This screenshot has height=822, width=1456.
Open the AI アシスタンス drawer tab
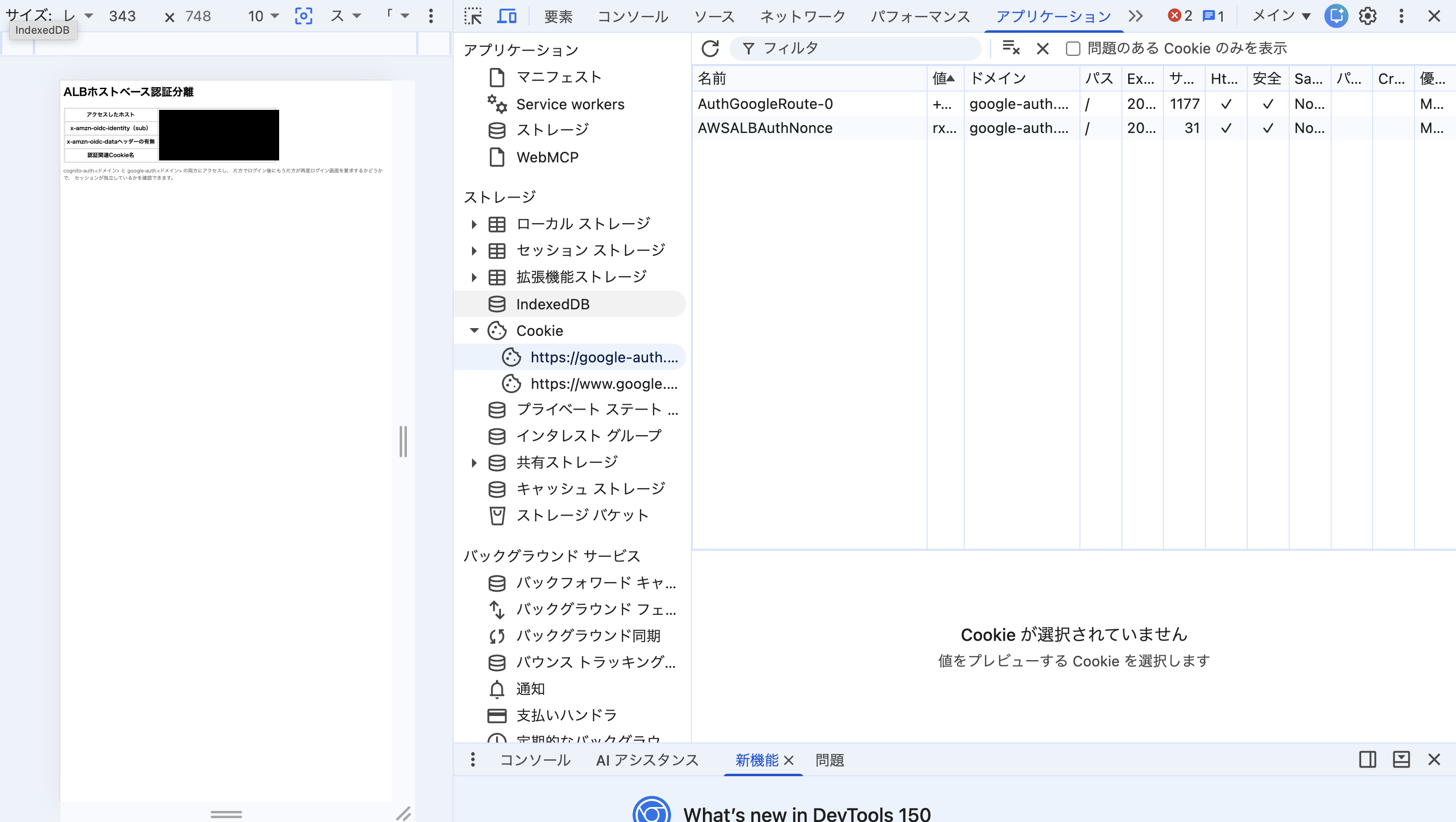648,760
